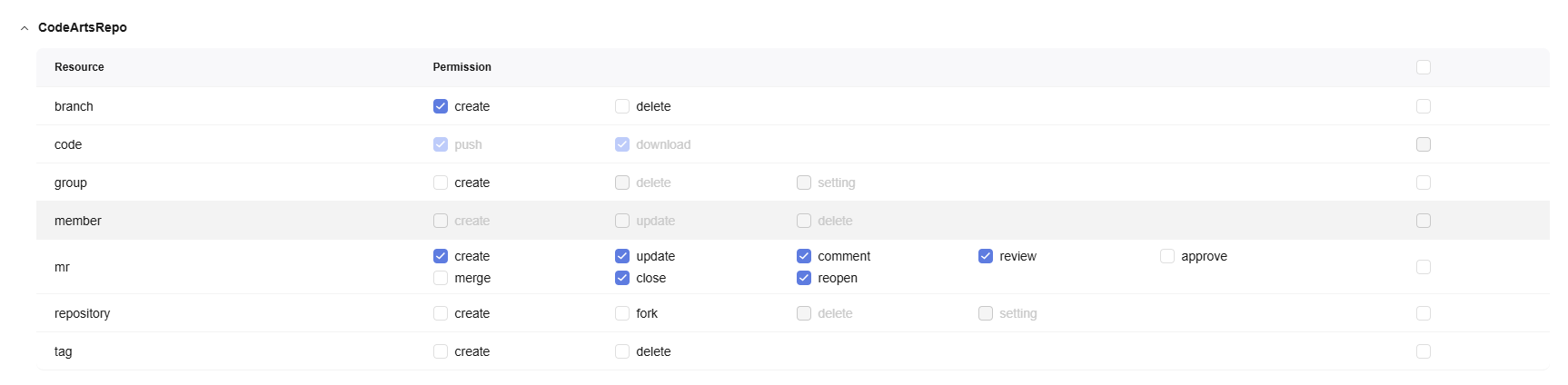Uncheck mr close permission
The height and width of the screenshot is (385, 1568).
[622, 278]
